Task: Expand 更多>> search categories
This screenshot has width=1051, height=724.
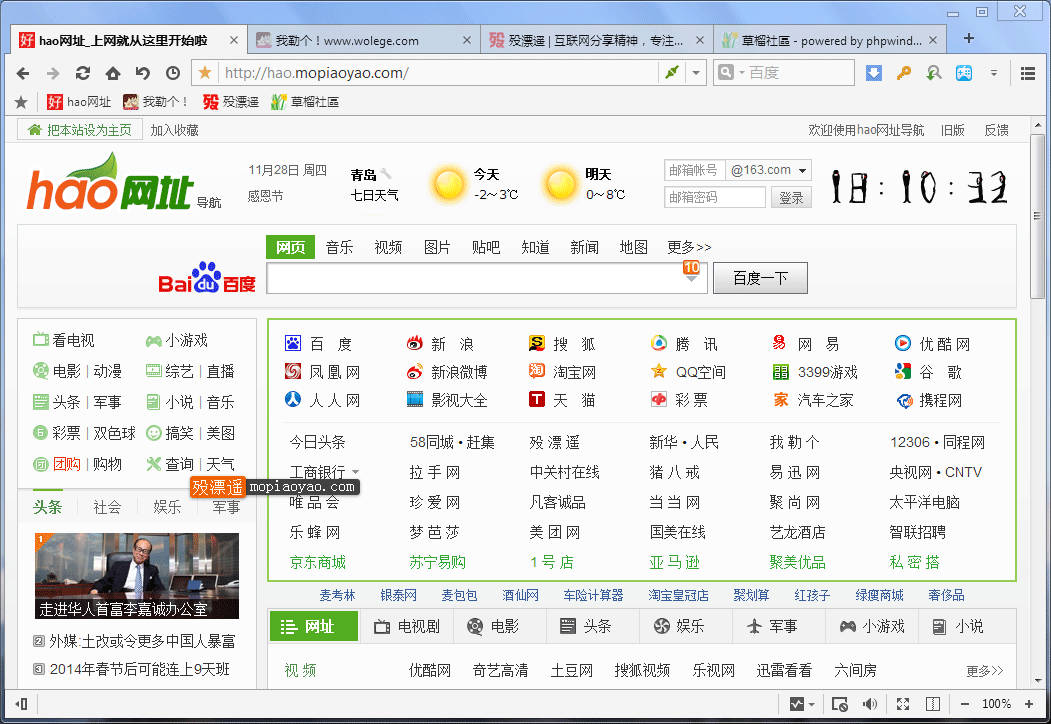Action: [689, 247]
